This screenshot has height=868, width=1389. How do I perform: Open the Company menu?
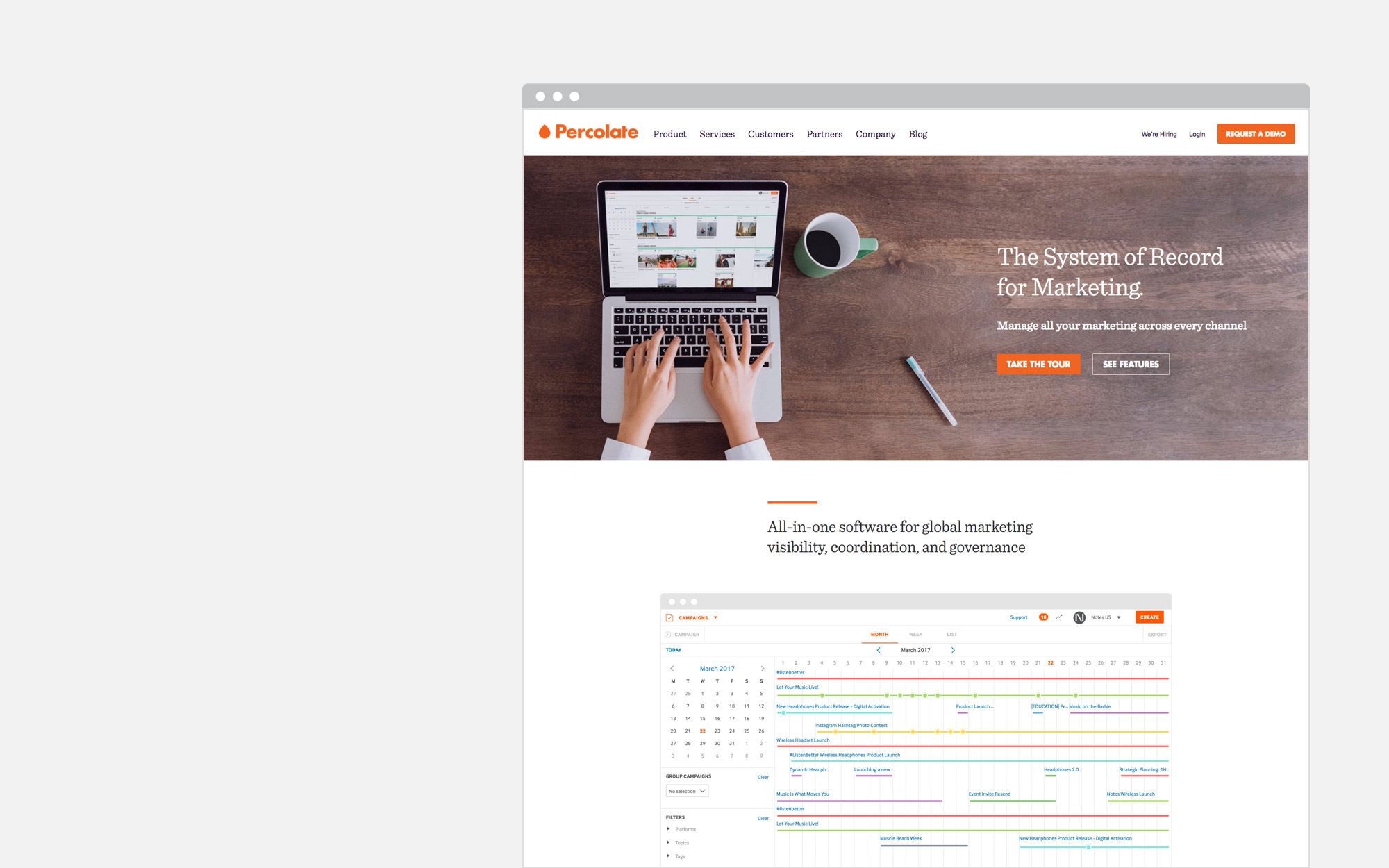[x=875, y=134]
